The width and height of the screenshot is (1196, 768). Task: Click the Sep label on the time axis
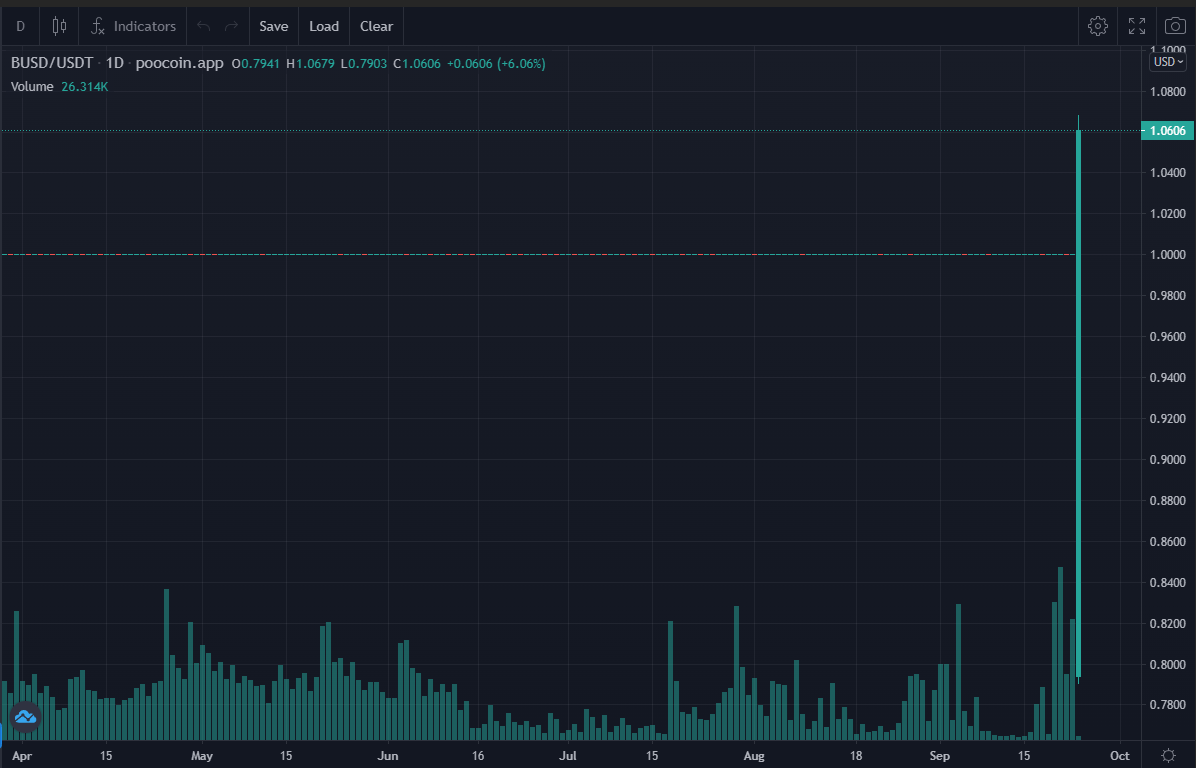coord(940,756)
